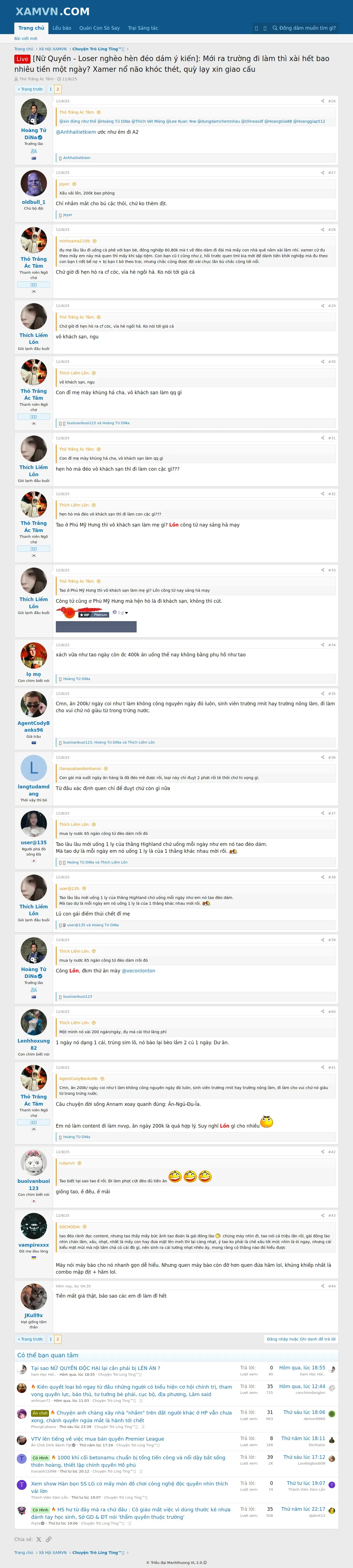This screenshot has width=353, height=1568.
Task: Click the XAMVN.COM site logo
Action: click(x=52, y=11)
